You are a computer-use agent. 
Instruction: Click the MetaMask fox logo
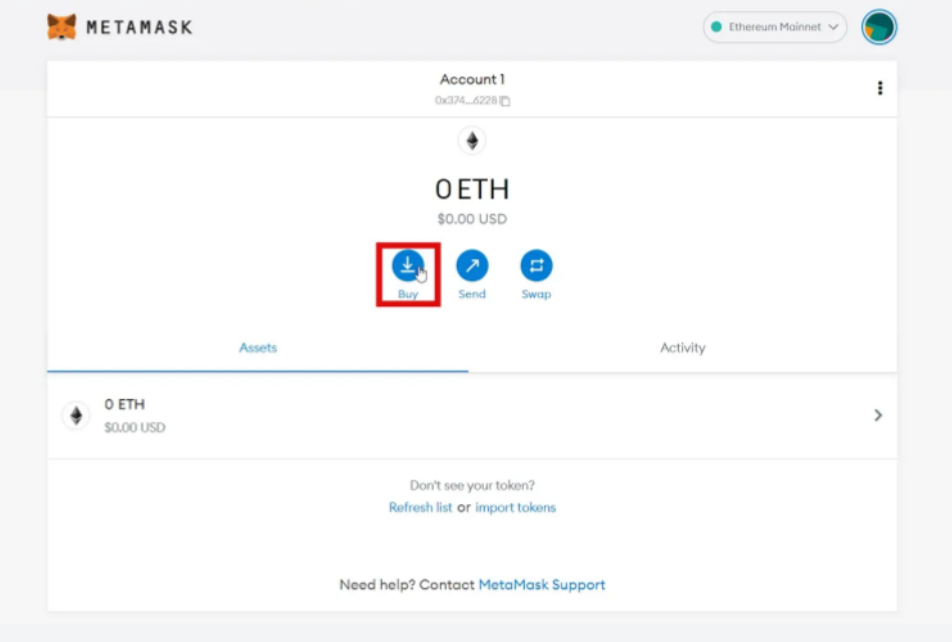61,27
